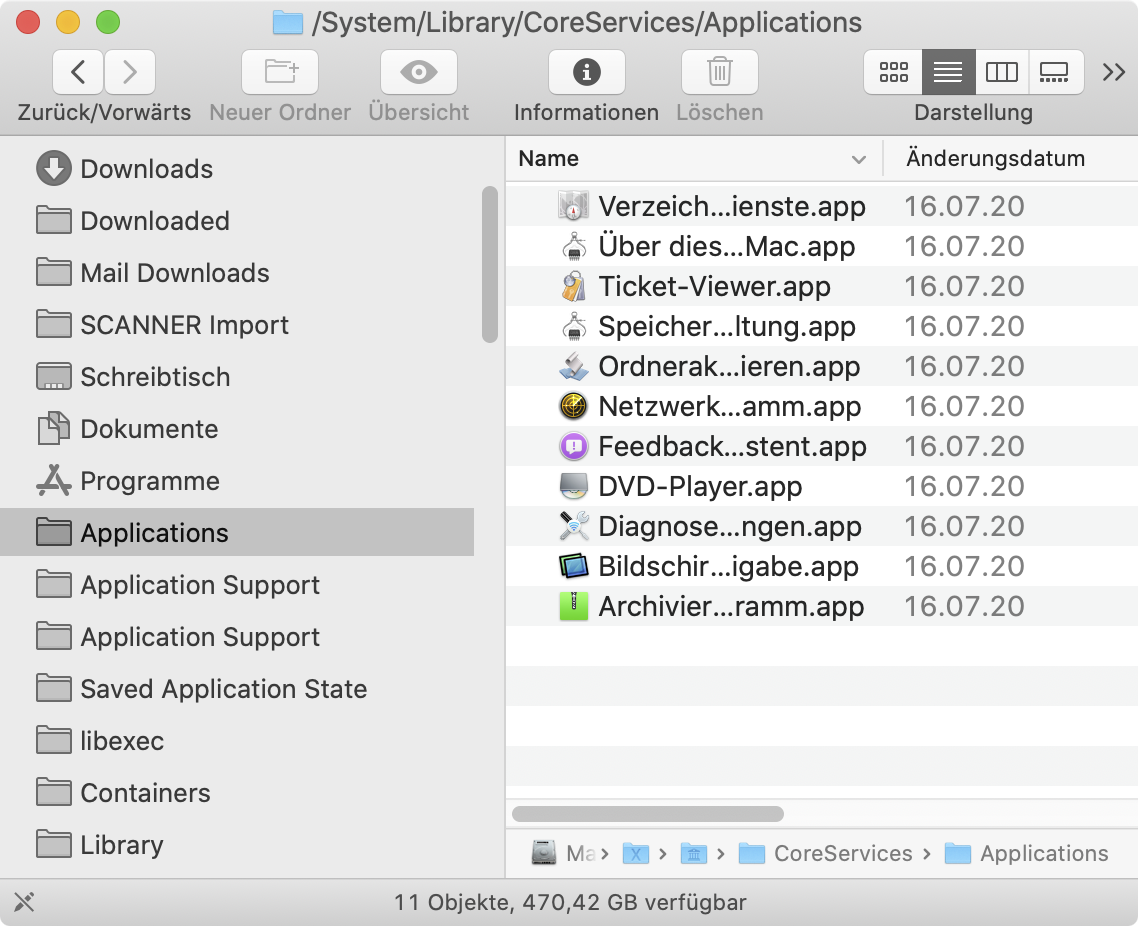Viewport: 1138px width, 926px height.
Task: Click the Back arrow button
Action: click(78, 72)
